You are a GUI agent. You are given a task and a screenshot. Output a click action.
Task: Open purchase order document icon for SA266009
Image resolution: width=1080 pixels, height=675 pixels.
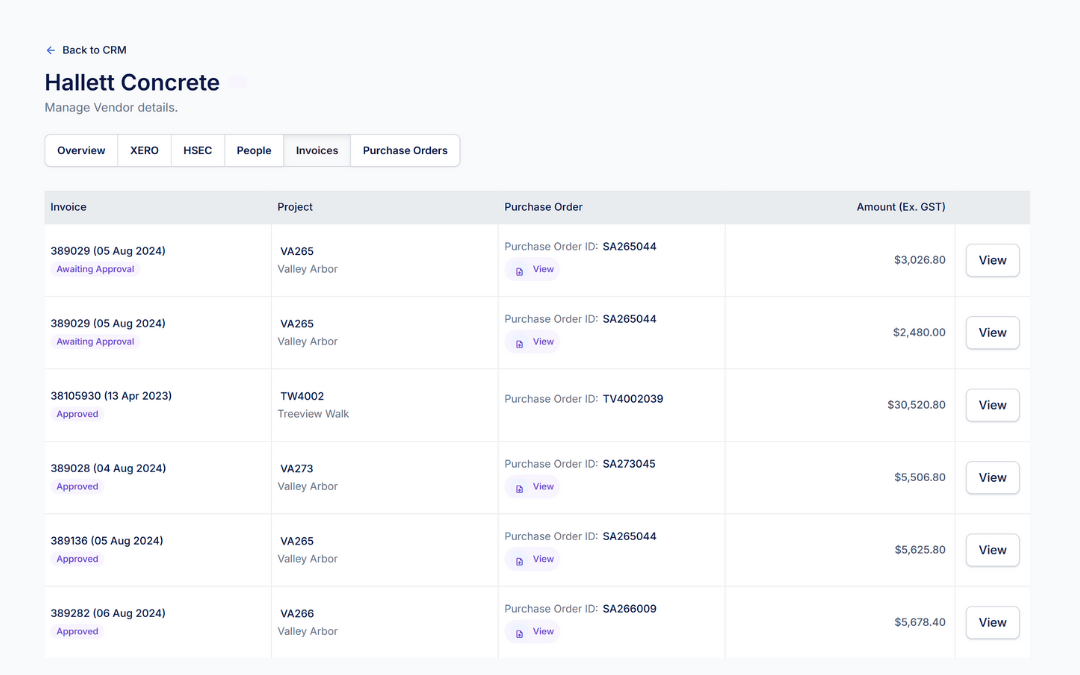(519, 633)
